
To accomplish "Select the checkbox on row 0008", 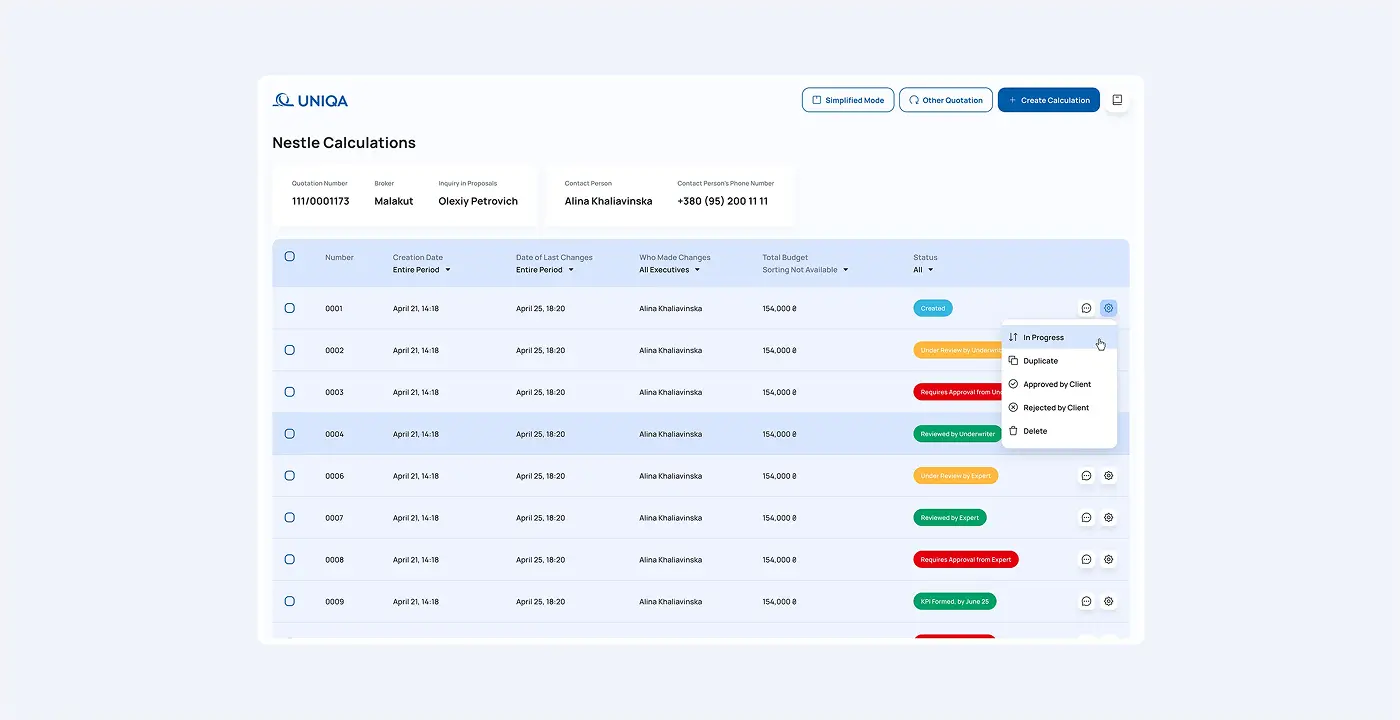I will 290,559.
